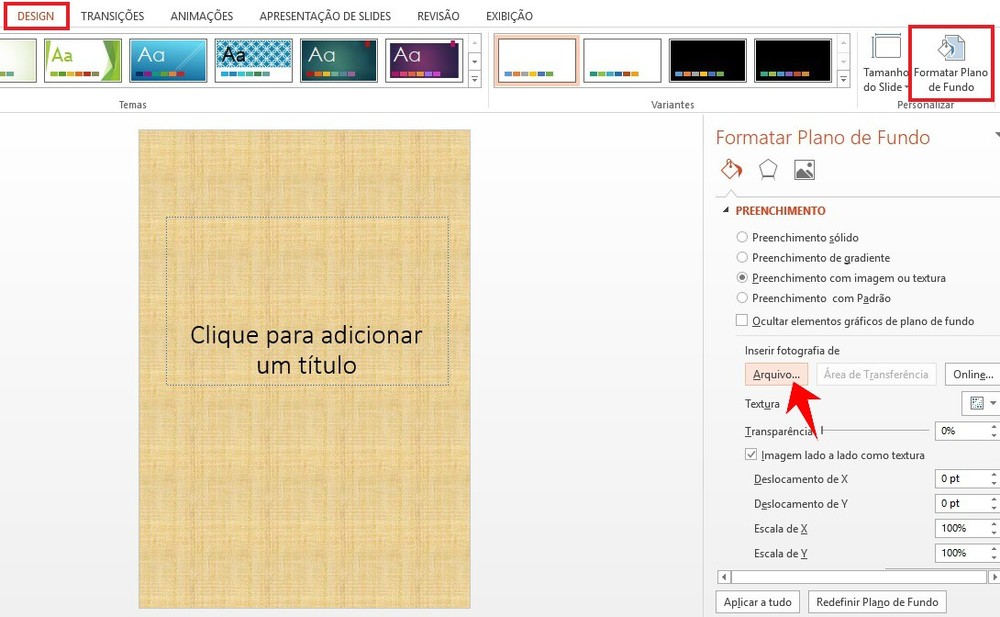
Task: Click the Arquivo button to insert picture
Action: pyautogui.click(x=777, y=373)
